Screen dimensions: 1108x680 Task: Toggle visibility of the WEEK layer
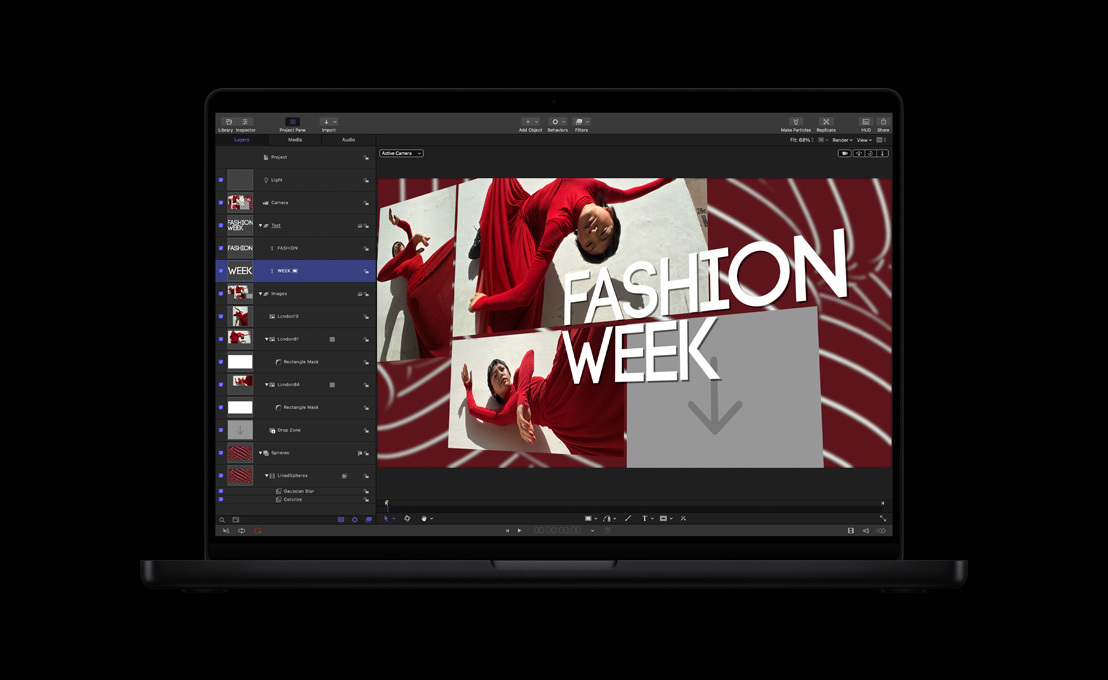click(x=221, y=271)
